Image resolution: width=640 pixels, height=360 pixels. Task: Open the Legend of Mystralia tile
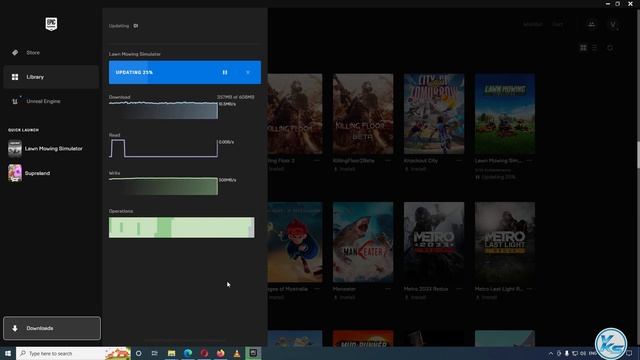click(x=295, y=242)
